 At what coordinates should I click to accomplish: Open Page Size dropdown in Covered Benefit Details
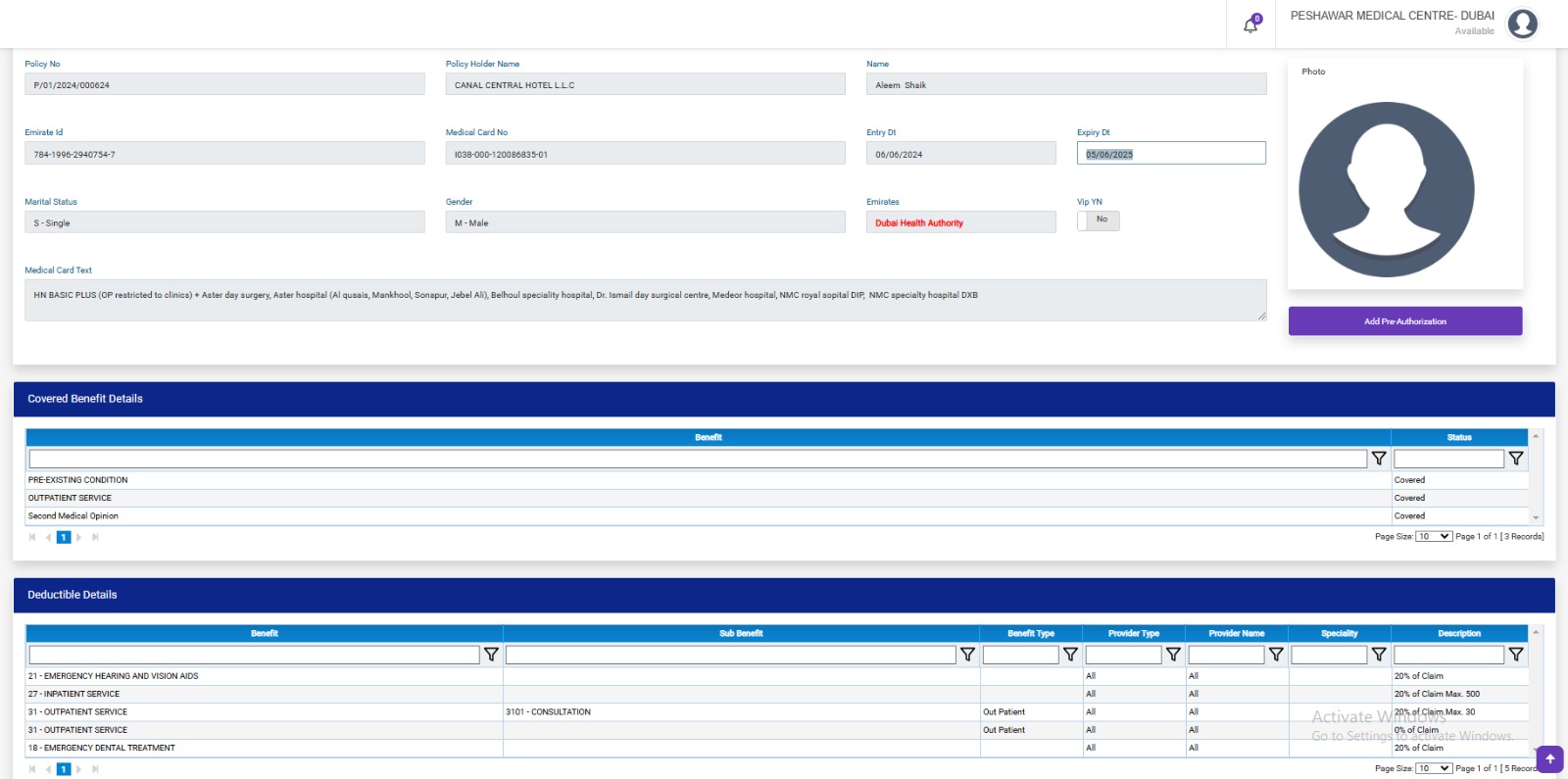point(1434,537)
